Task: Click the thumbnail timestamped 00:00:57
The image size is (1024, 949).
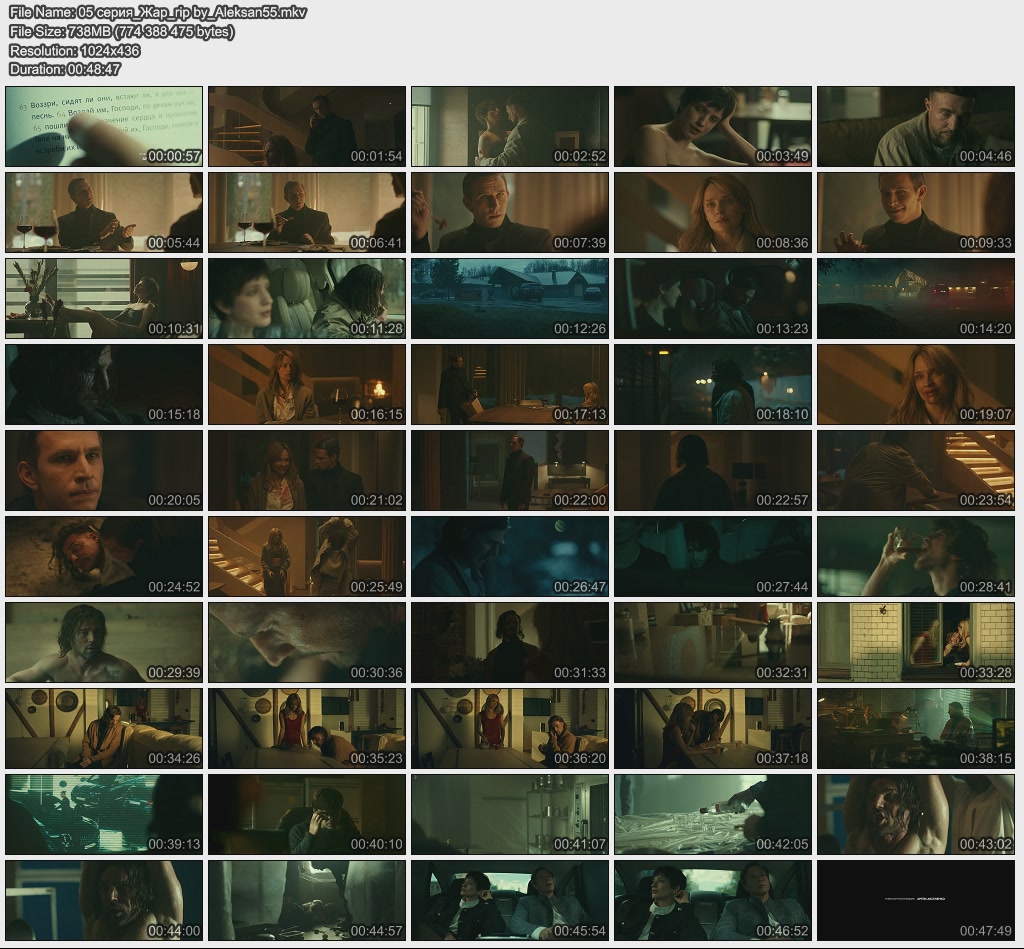Action: coord(104,126)
